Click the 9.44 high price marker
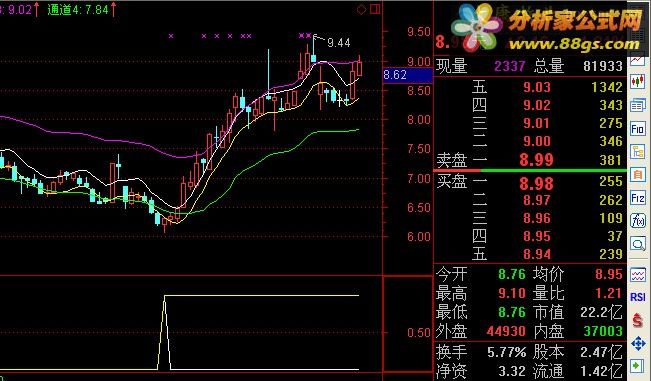This screenshot has height=381, width=651. (x=338, y=43)
